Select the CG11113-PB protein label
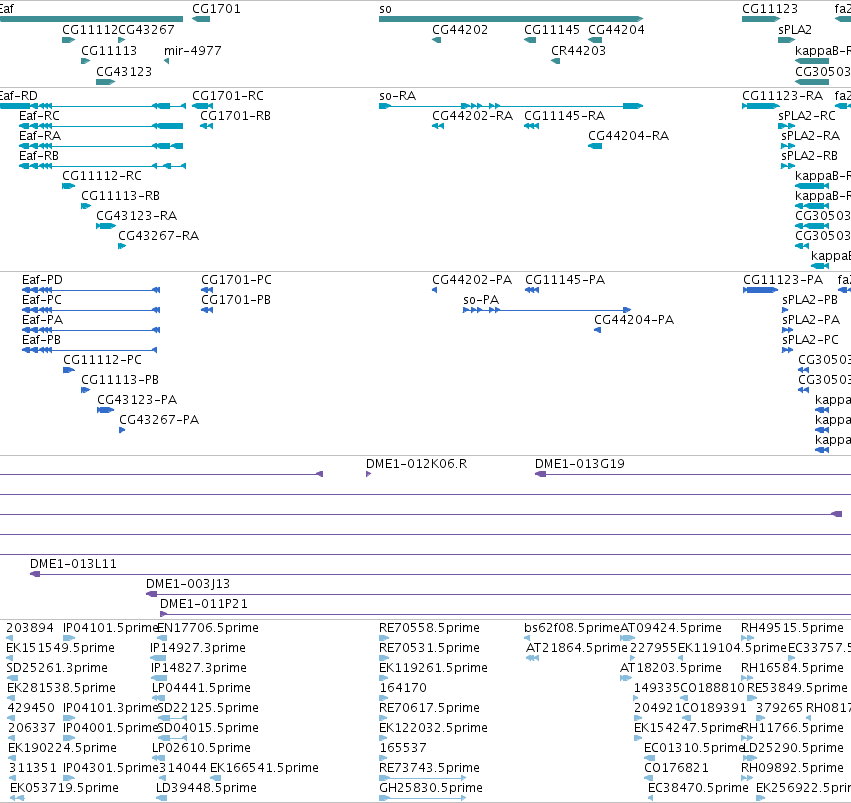Screen dimensions: 851x803 coord(119,380)
